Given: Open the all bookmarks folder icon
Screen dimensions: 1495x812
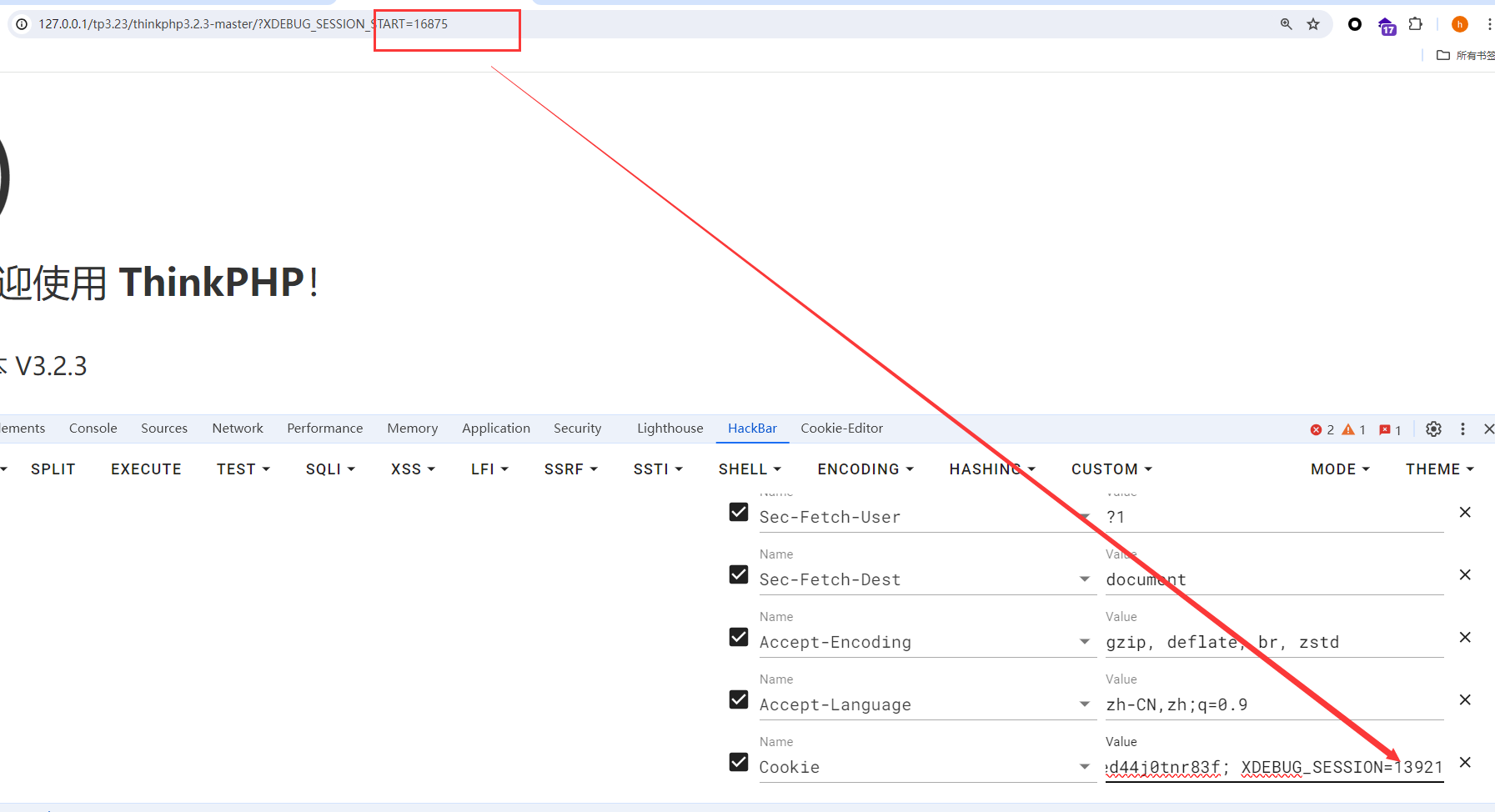Looking at the screenshot, I should point(1443,55).
